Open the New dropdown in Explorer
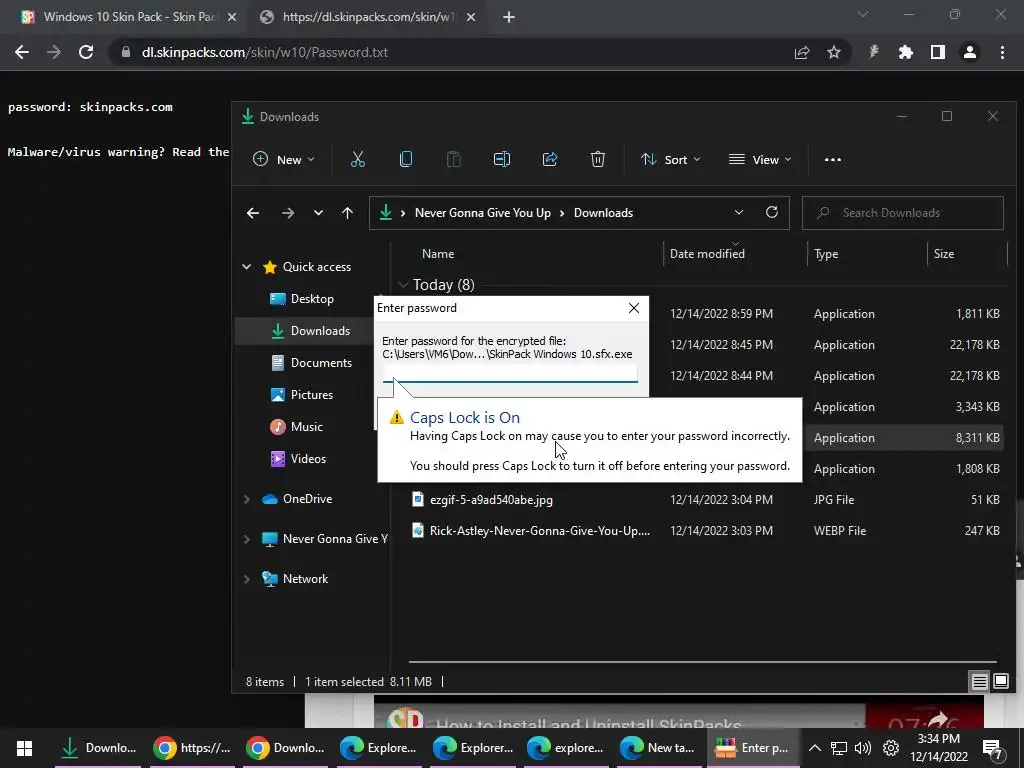 (283, 159)
